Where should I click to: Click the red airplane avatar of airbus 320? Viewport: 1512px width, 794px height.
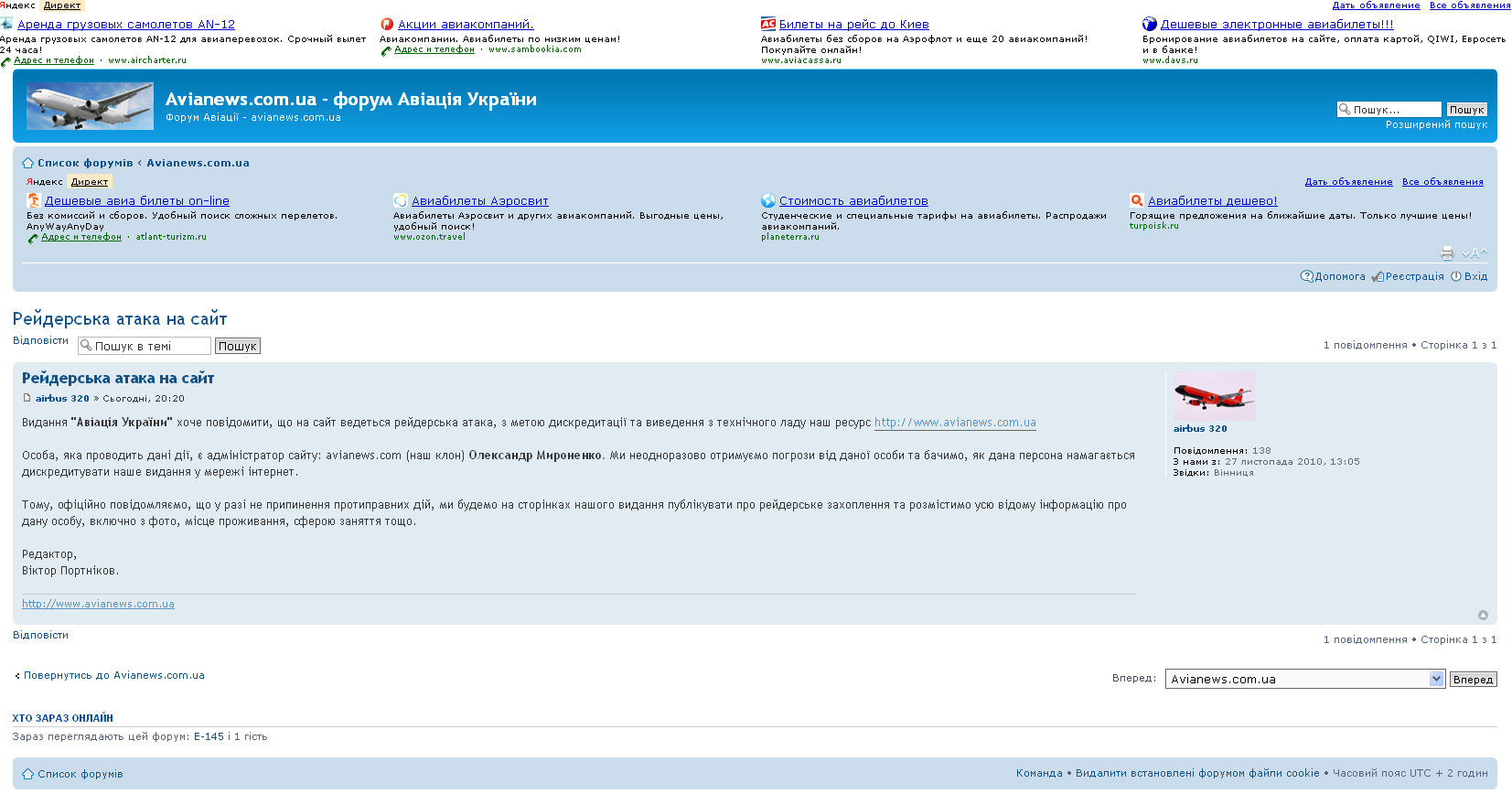pos(1215,396)
